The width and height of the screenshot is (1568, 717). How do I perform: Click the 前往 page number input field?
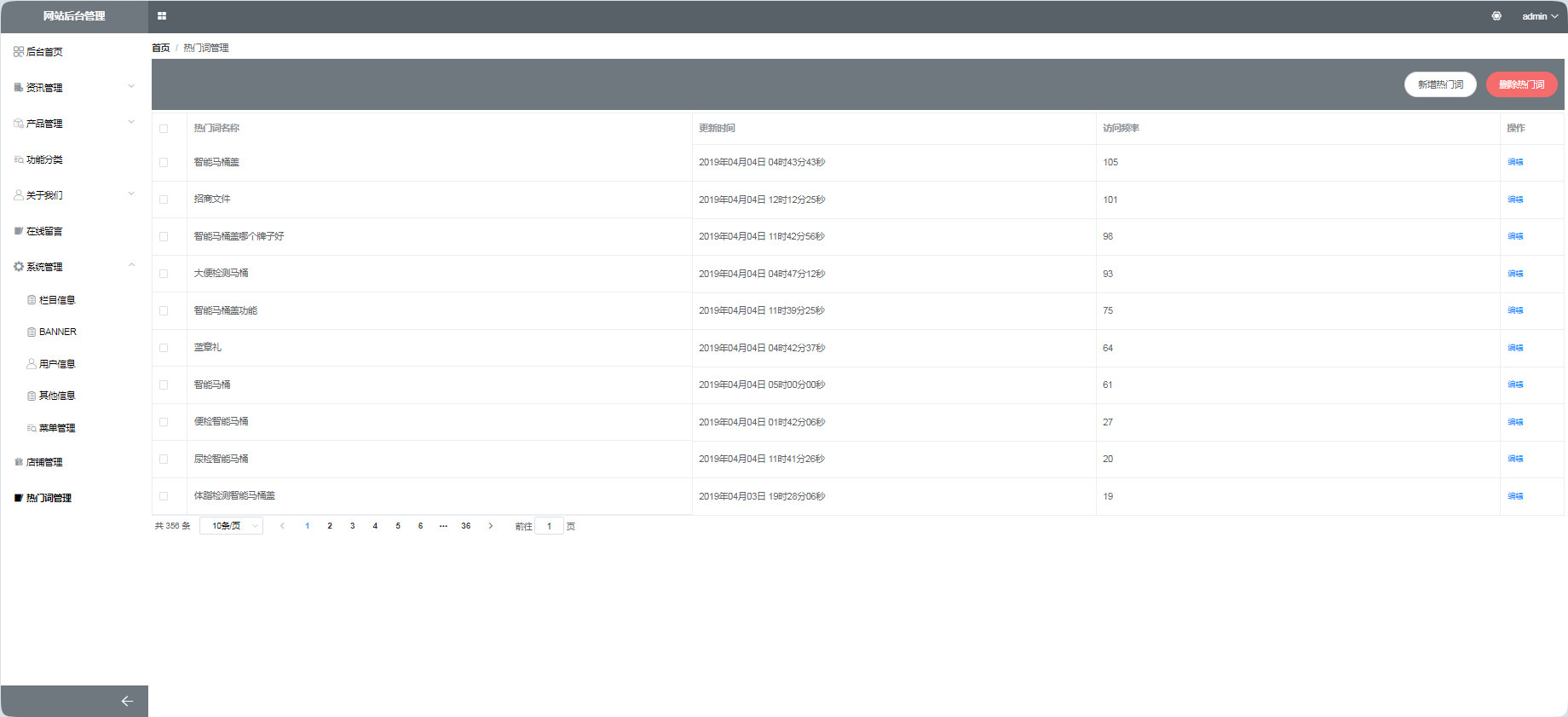point(549,526)
